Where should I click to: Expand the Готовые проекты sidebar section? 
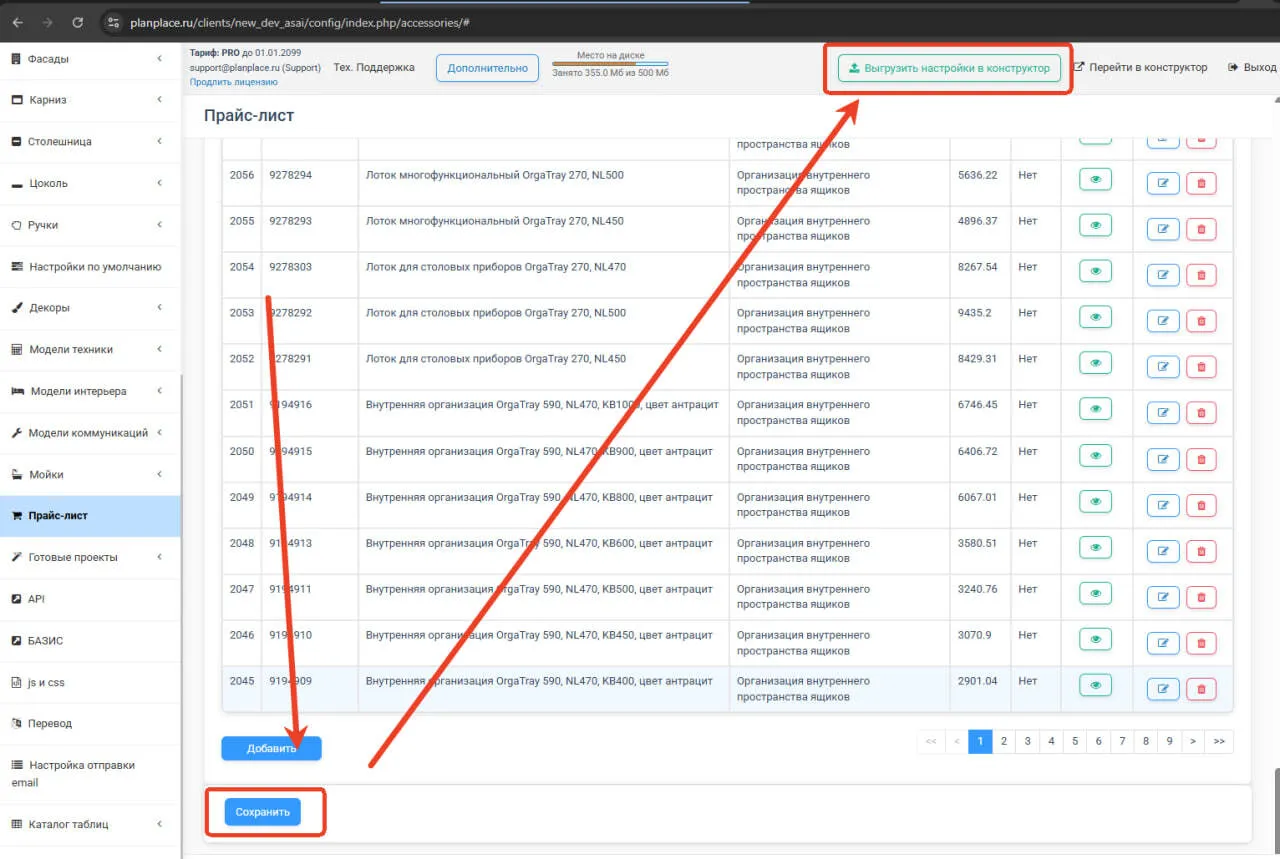89,557
